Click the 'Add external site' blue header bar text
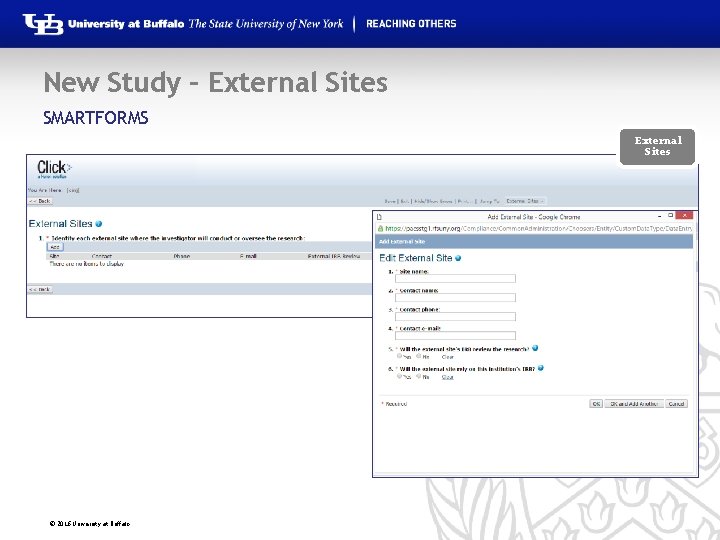The width and height of the screenshot is (720, 540). point(402,242)
